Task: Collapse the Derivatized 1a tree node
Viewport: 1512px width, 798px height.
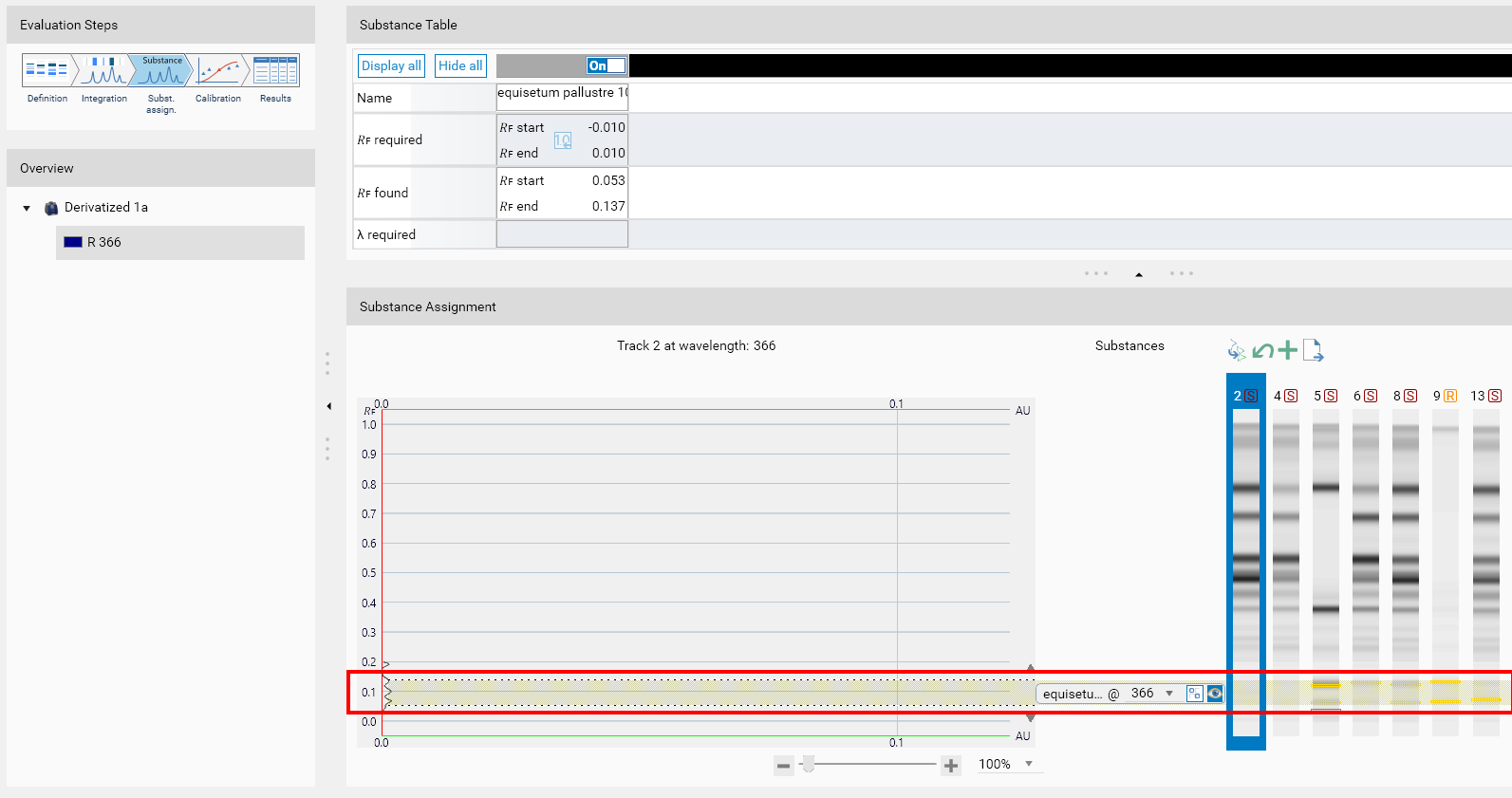Action: coord(27,208)
